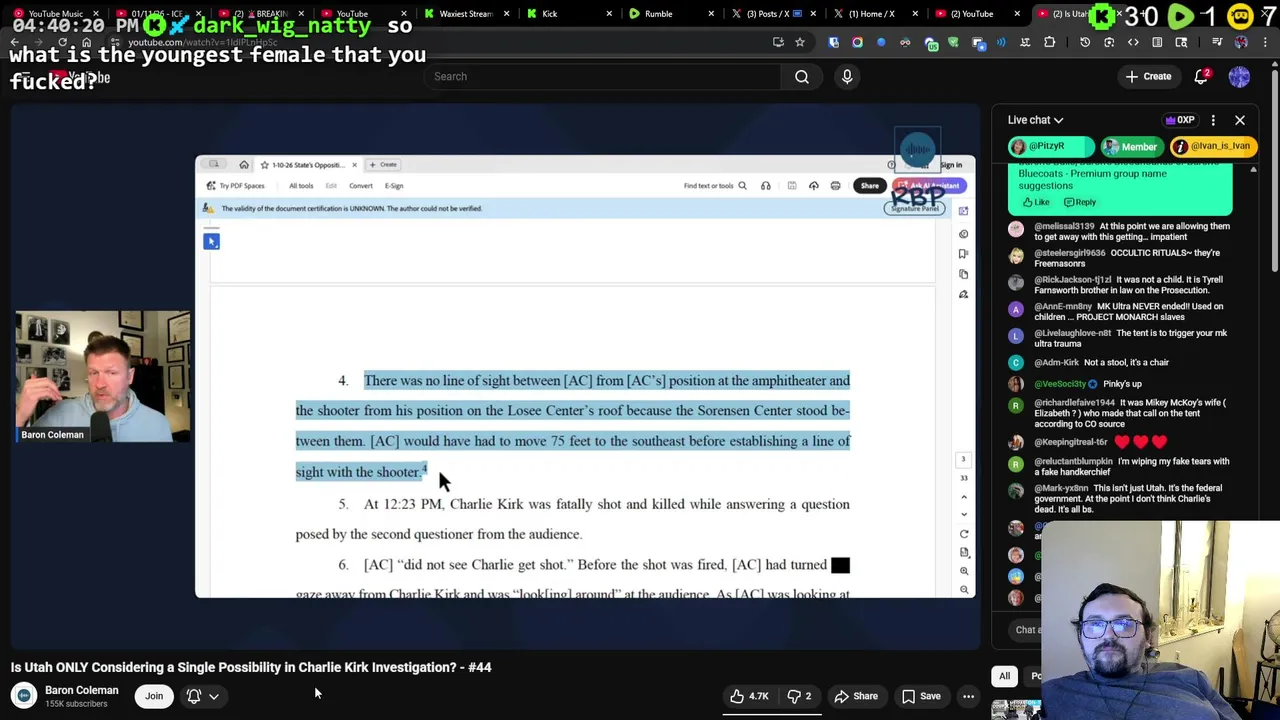Image resolution: width=1280 pixels, height=720 pixels.
Task: Go to previous PDF page arrow
Action: [x=964, y=497]
